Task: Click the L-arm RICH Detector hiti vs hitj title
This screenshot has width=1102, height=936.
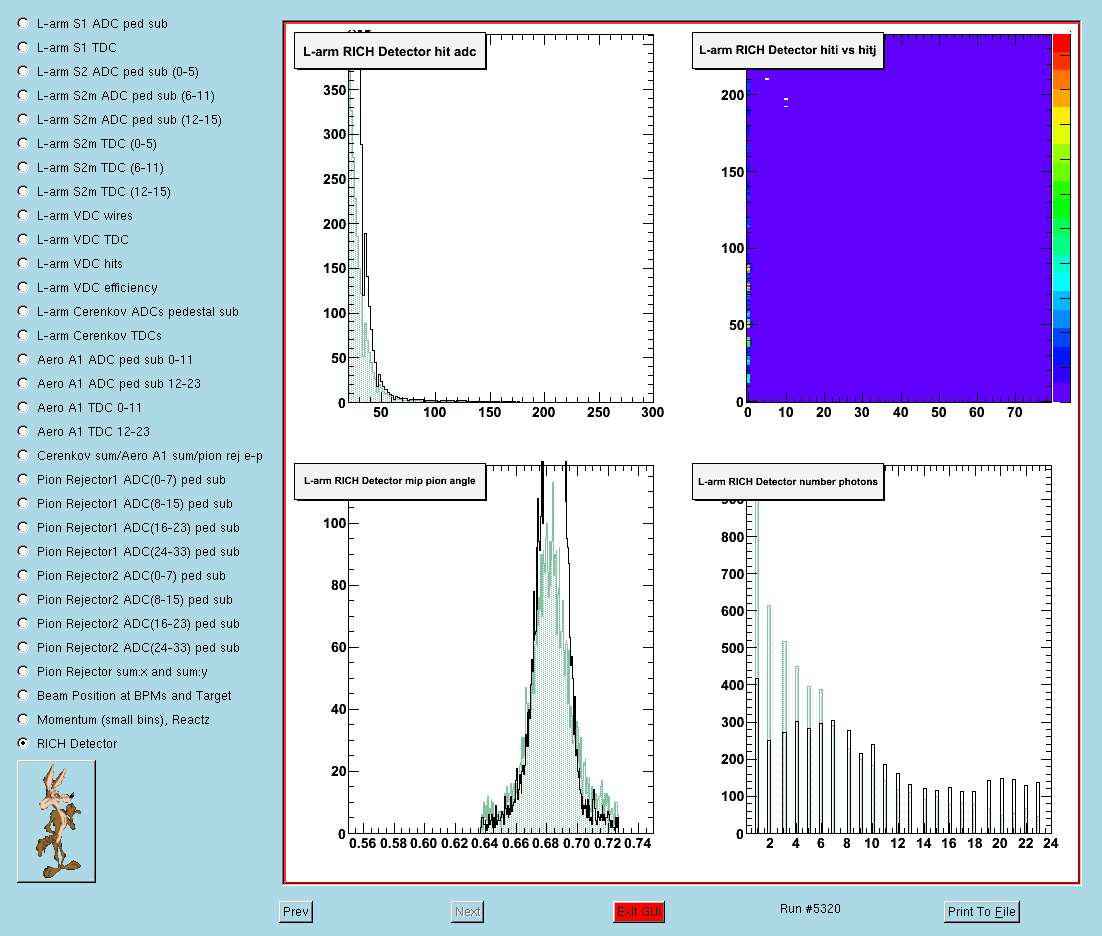Action: point(788,50)
